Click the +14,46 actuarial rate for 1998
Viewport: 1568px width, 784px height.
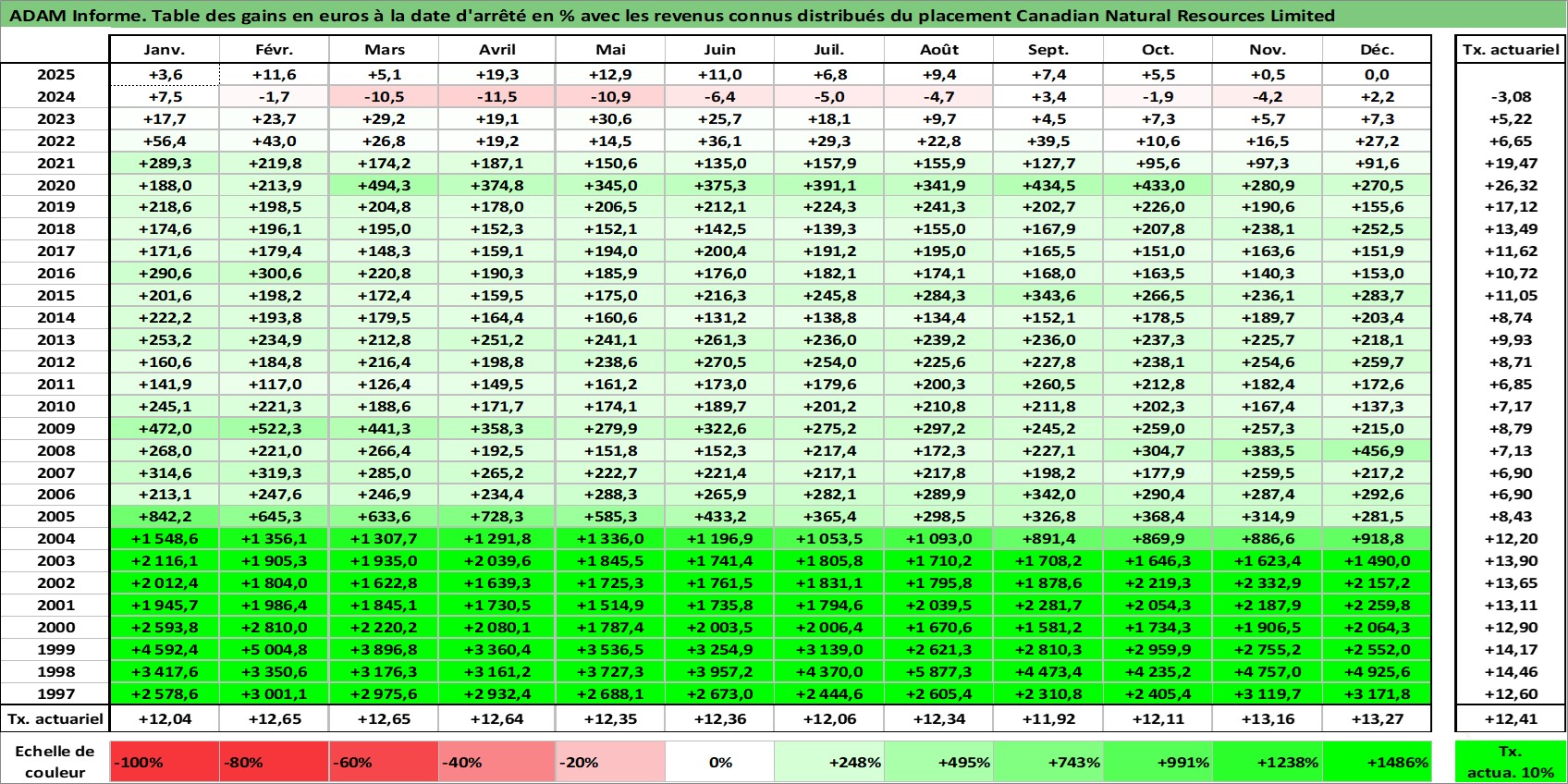click(1511, 671)
